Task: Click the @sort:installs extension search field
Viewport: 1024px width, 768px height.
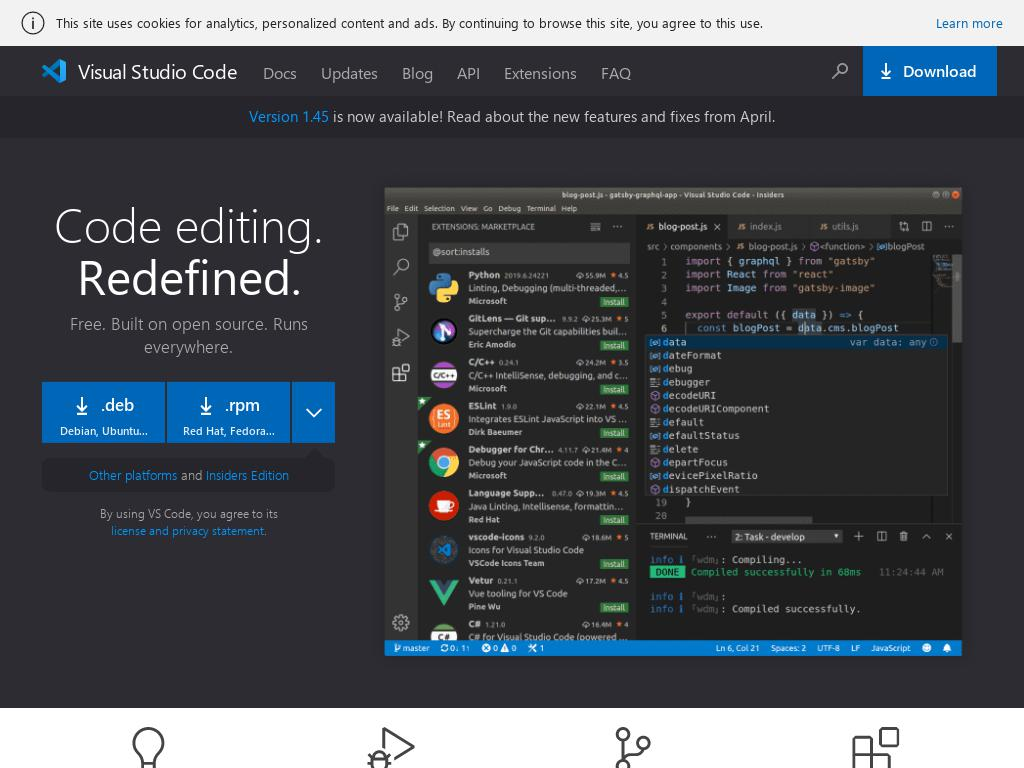Action: click(529, 251)
